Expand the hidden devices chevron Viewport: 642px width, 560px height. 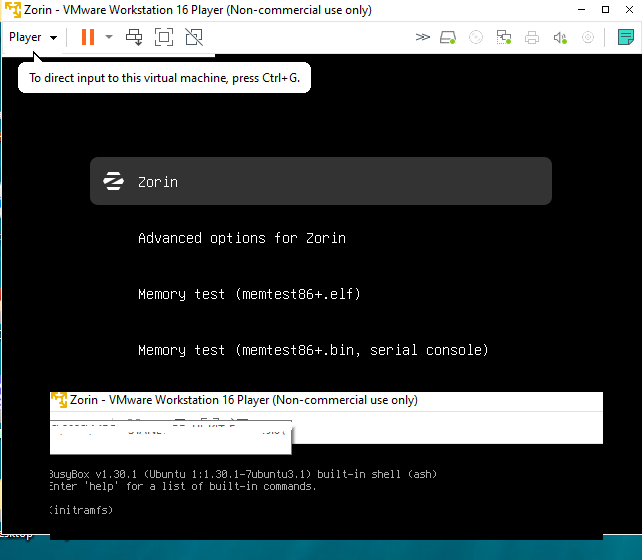[423, 37]
